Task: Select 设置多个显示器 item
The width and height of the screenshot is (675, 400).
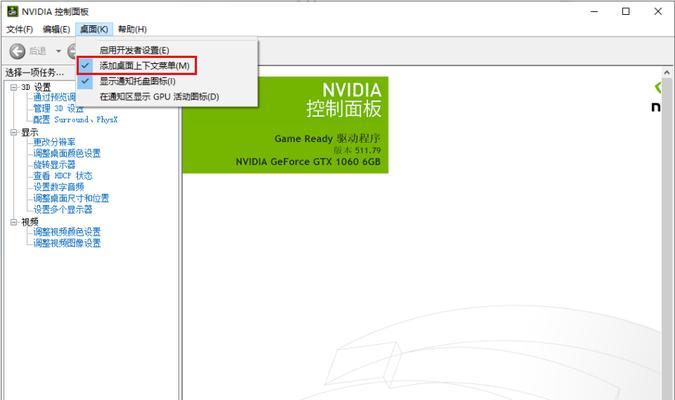Action: (x=63, y=209)
